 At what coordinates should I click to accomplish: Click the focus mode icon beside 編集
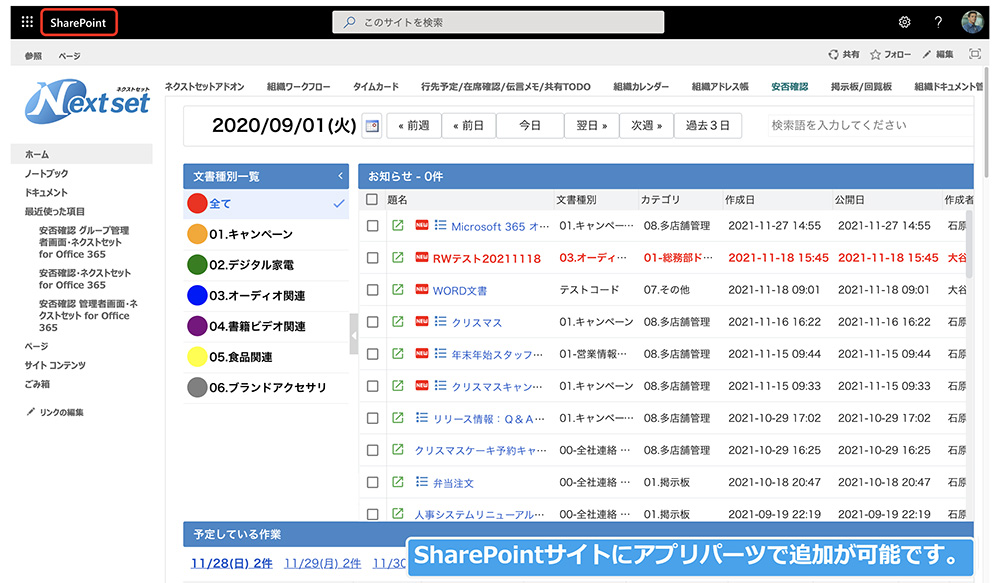click(974, 54)
